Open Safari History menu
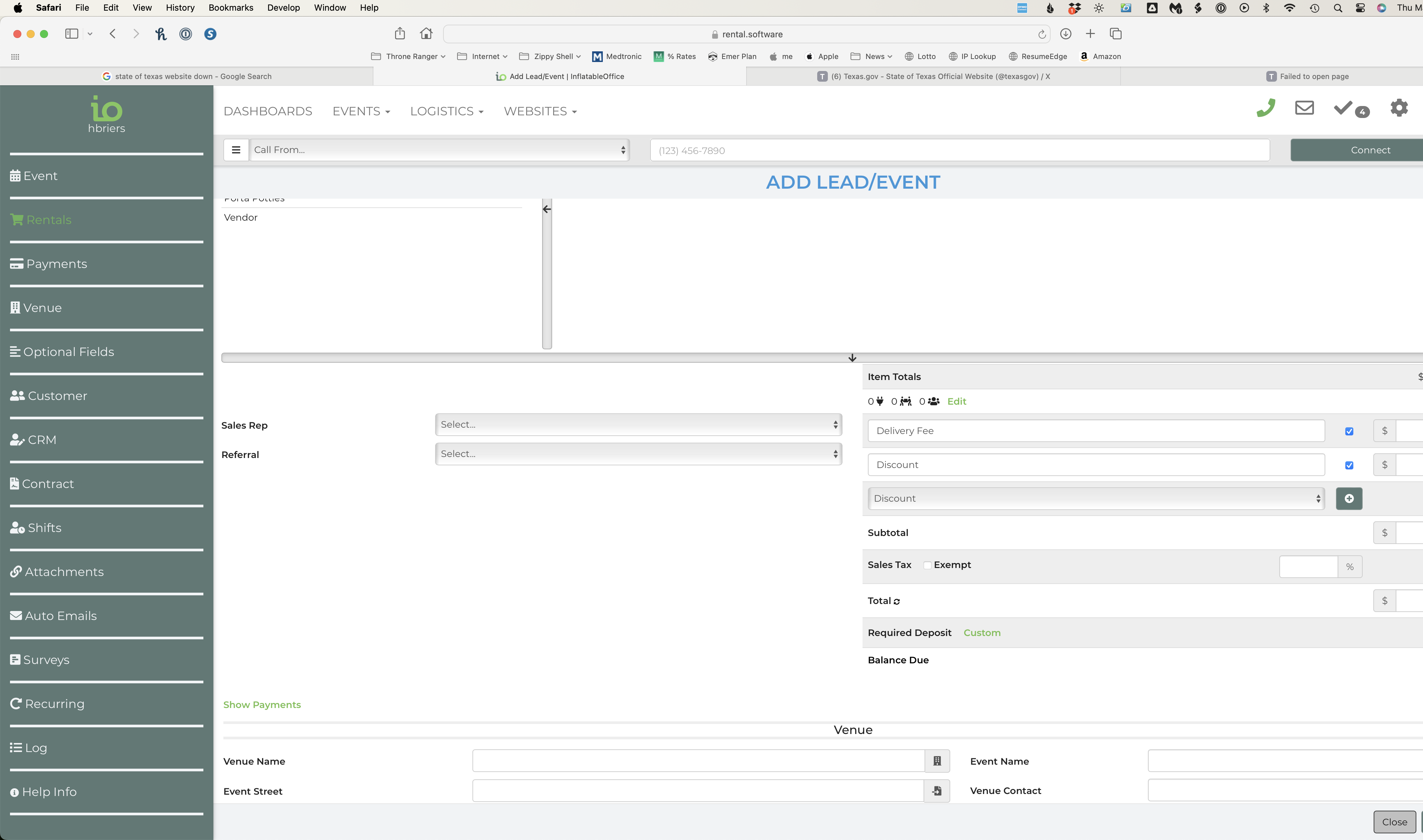 pyautogui.click(x=180, y=8)
